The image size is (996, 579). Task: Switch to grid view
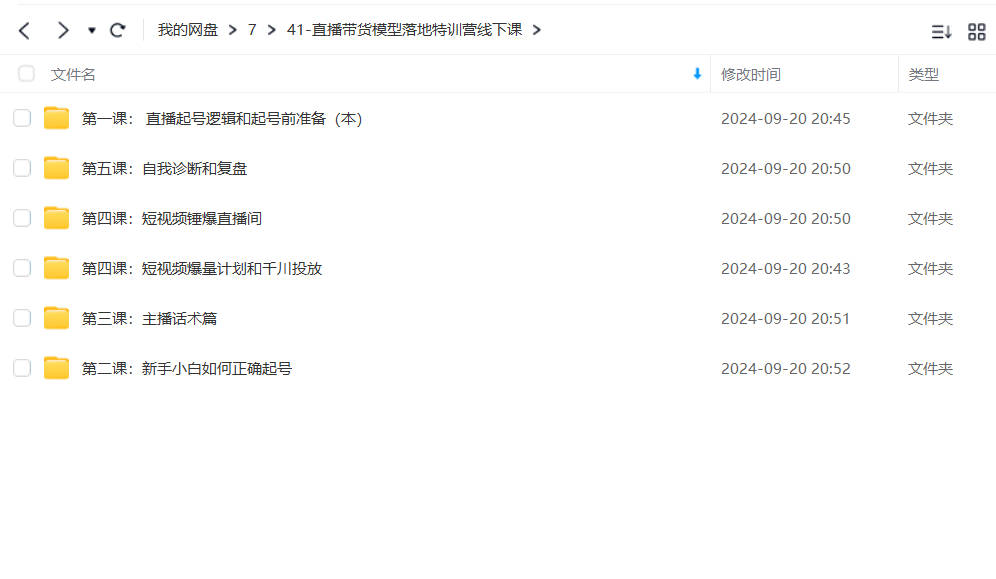coord(976,32)
